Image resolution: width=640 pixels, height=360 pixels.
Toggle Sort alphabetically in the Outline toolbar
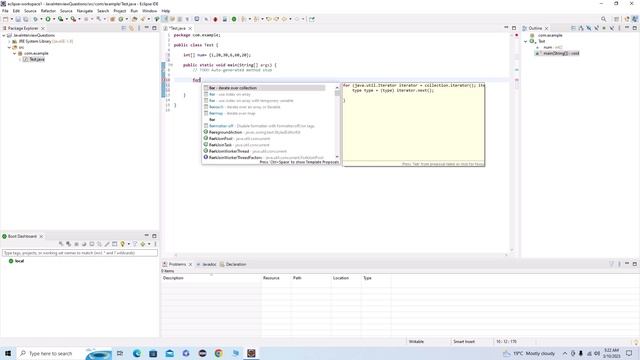[581, 28]
